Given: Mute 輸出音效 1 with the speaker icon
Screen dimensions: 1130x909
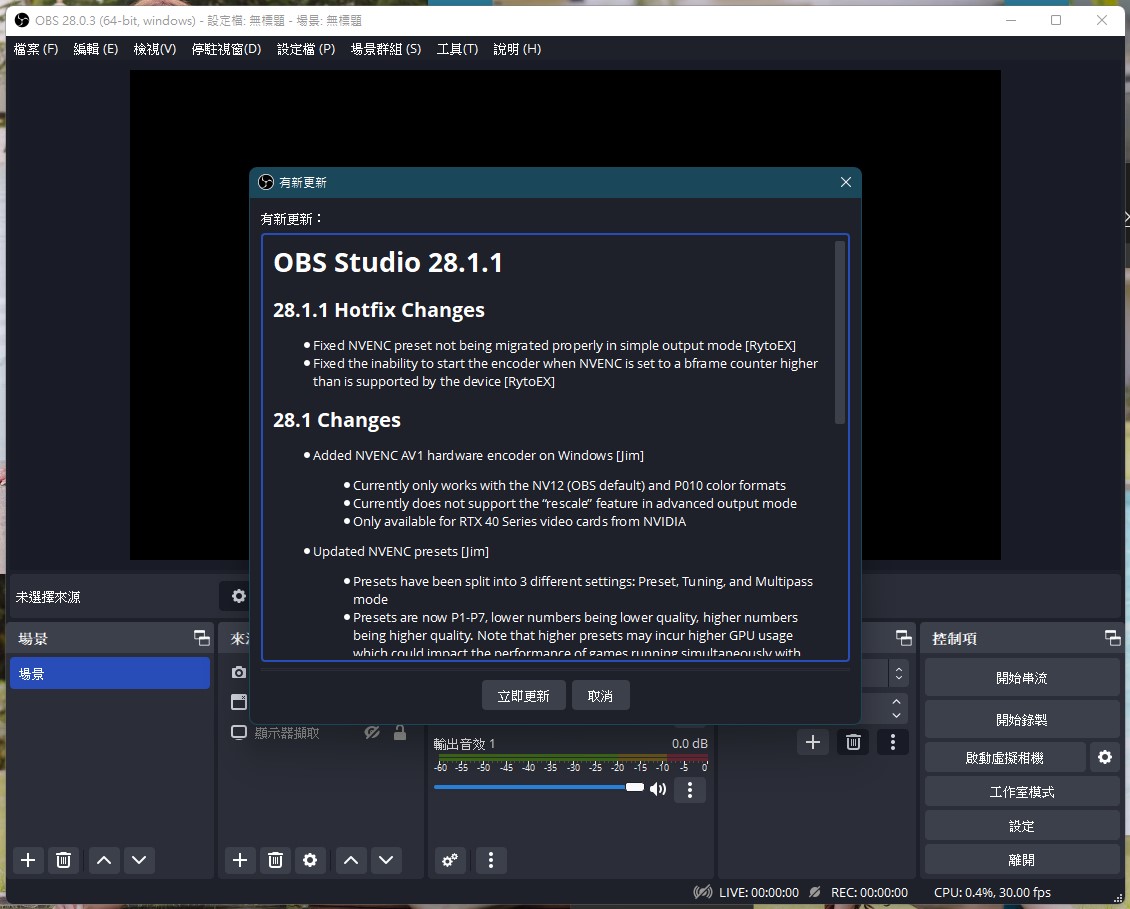Looking at the screenshot, I should 658,787.
